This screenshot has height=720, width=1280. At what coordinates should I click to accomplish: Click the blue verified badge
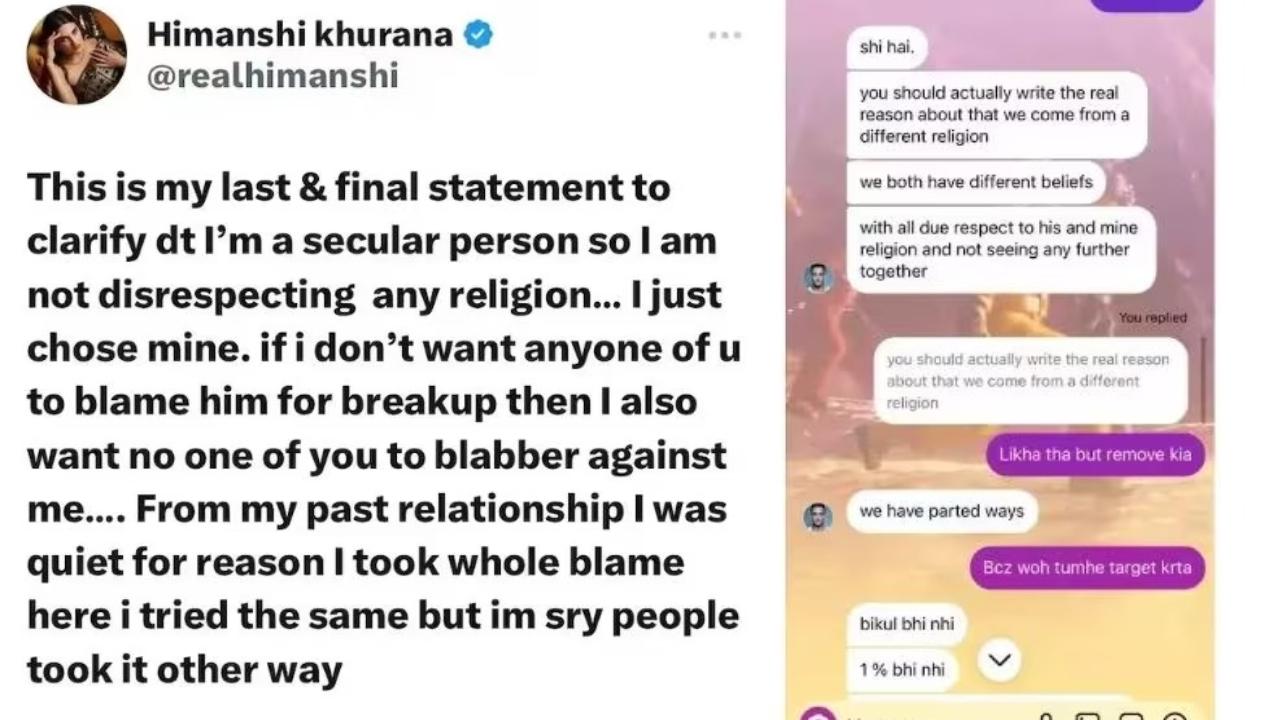[480, 35]
